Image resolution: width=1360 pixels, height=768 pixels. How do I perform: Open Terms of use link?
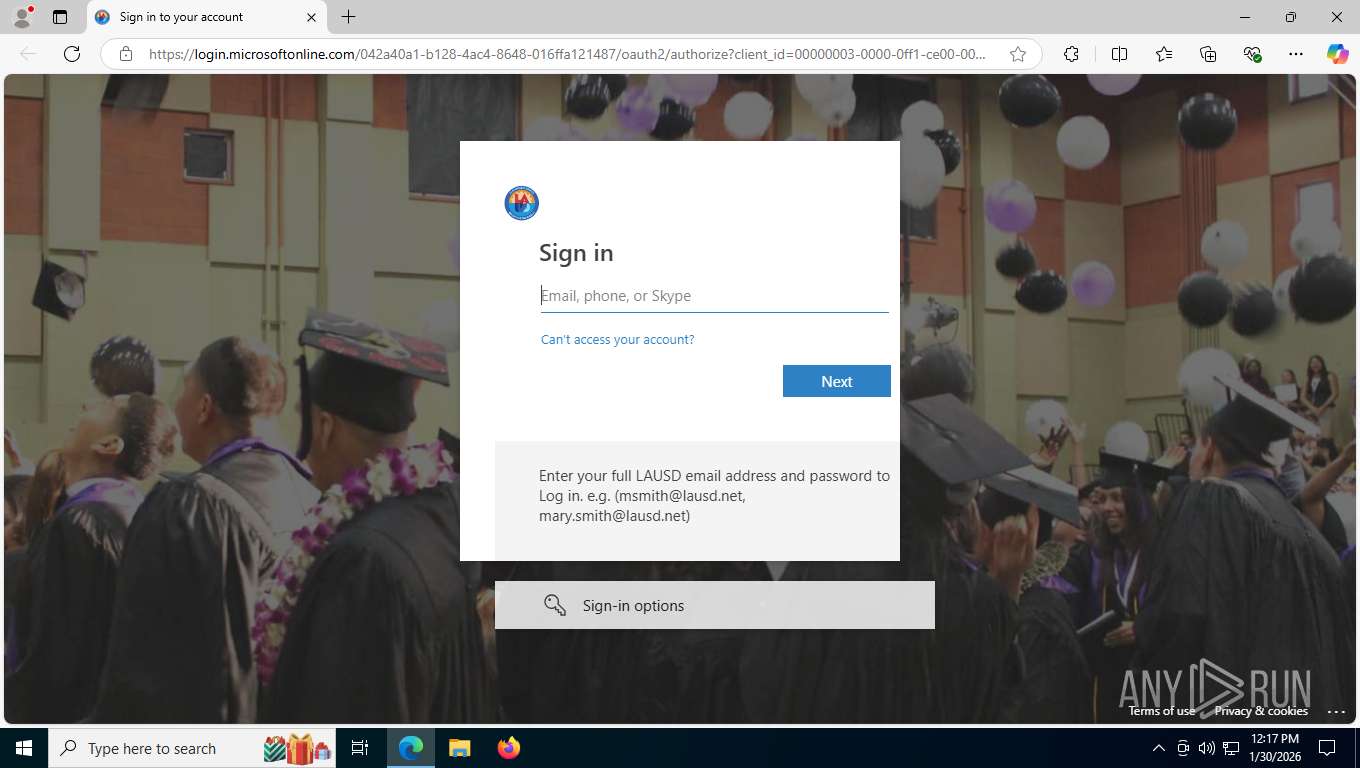tap(1161, 711)
